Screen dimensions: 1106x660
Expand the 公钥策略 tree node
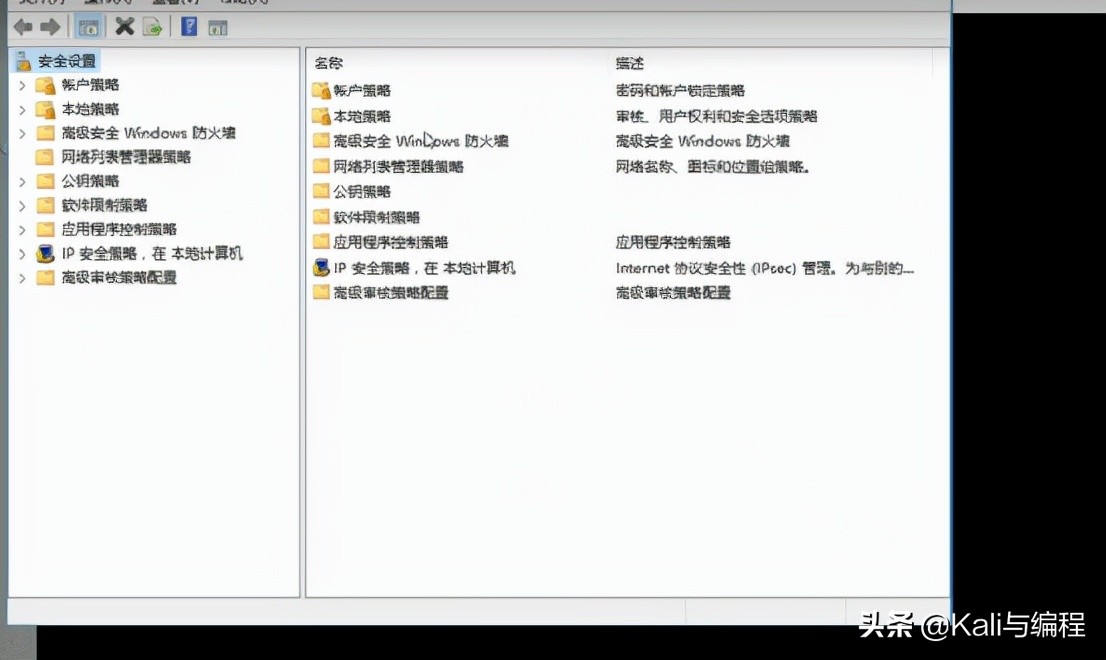point(22,181)
